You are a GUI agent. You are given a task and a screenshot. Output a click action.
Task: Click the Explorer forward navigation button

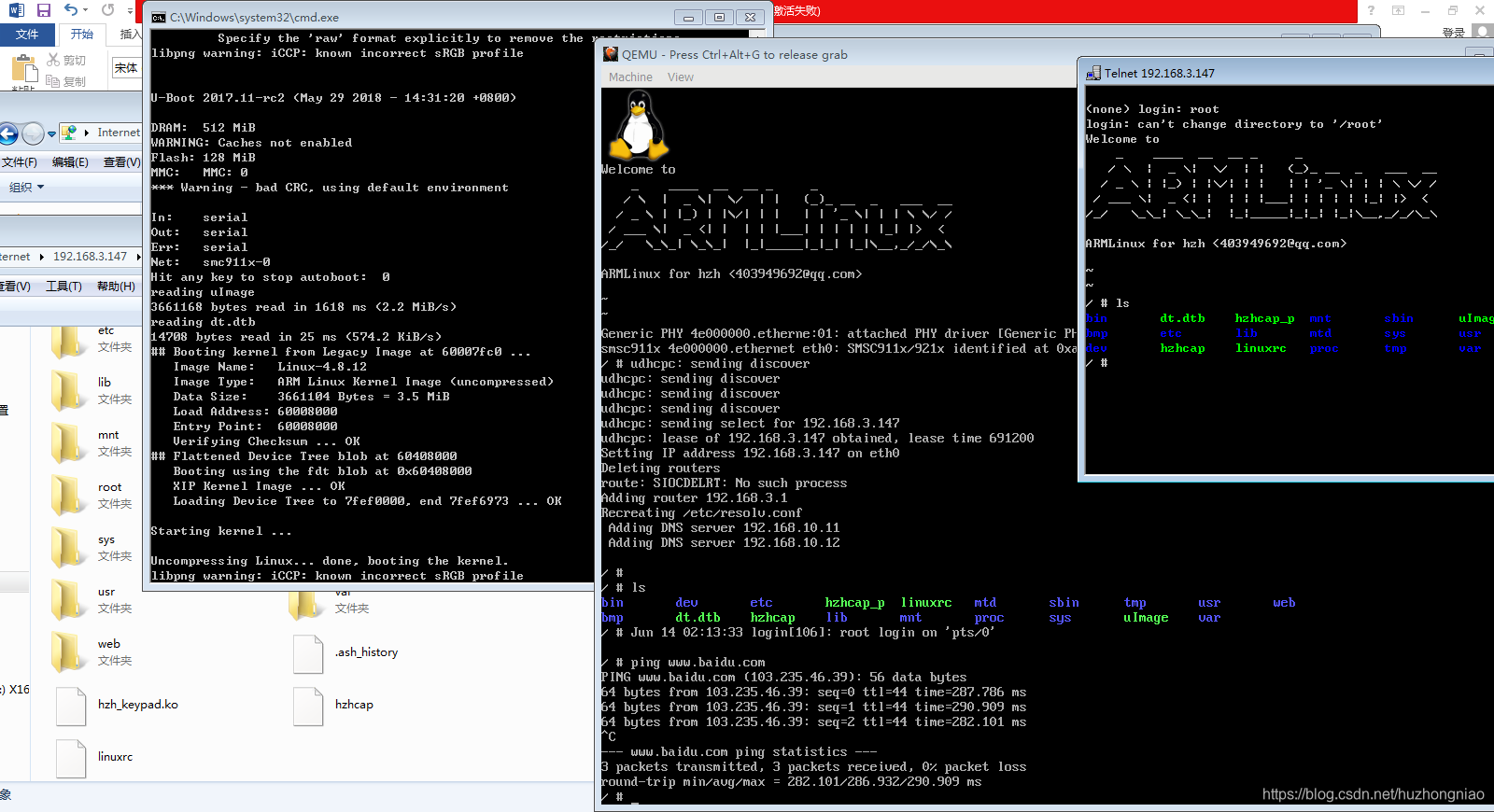tap(33, 133)
